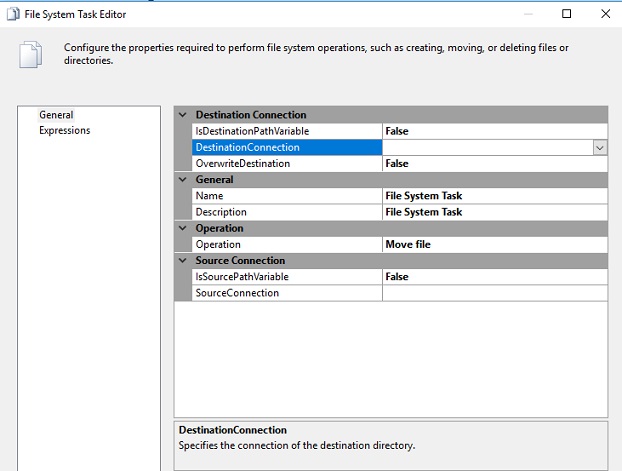
Task: Click the SourceConnection value field
Action: pos(495,293)
